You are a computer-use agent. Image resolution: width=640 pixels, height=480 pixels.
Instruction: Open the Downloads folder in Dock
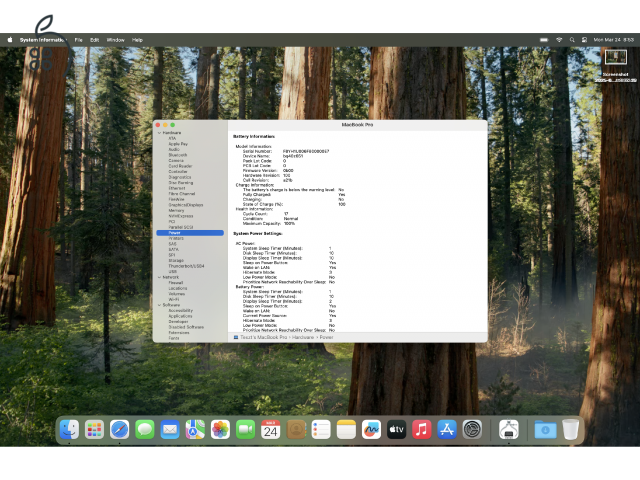[x=545, y=429]
